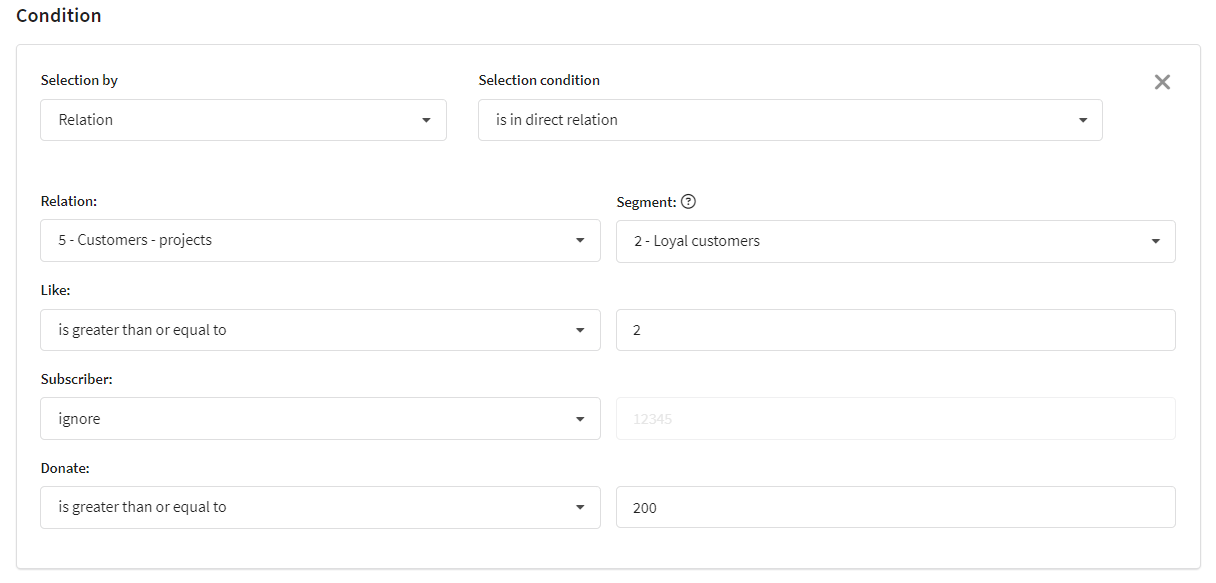This screenshot has height=583, width=1216.
Task: Click the caret icon on Selection condition dropdown
Action: (x=1082, y=120)
